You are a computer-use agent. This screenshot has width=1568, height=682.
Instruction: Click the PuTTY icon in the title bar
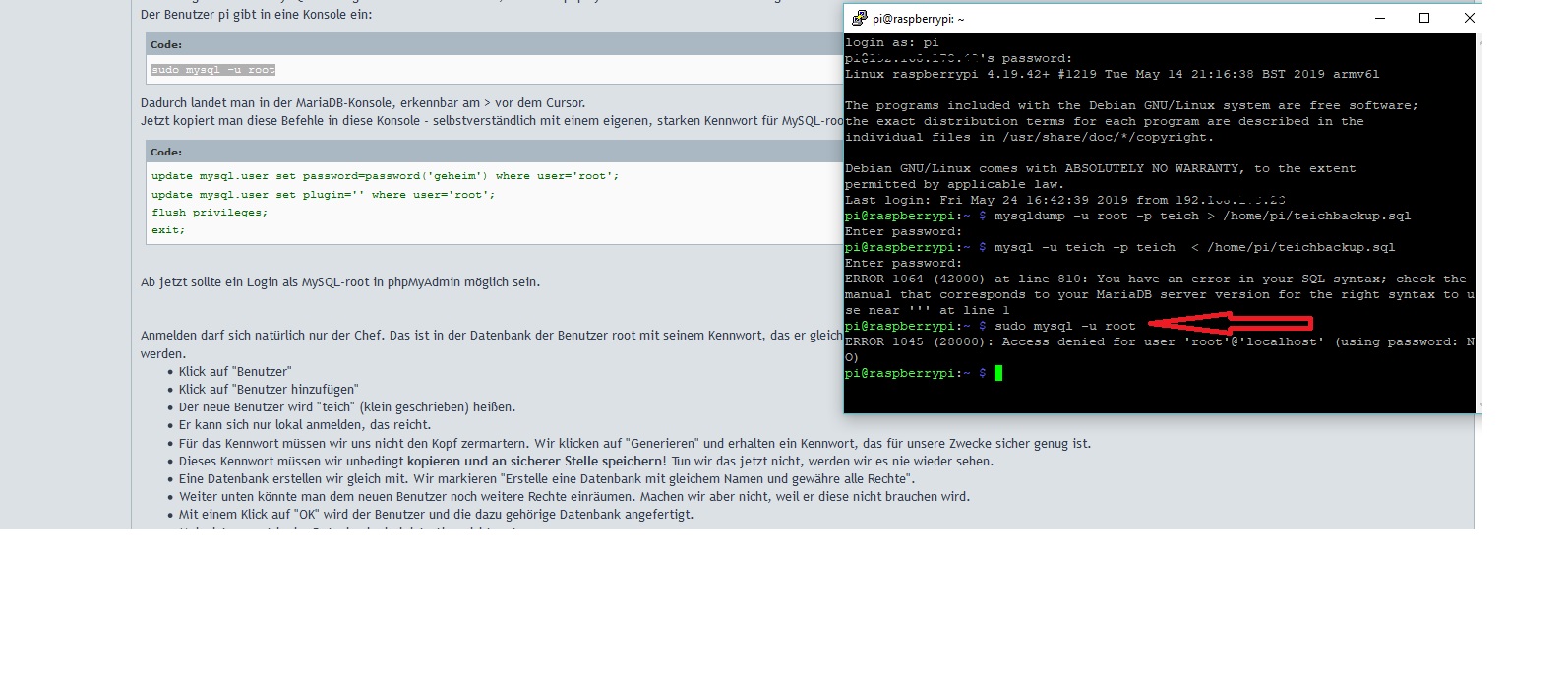859,18
